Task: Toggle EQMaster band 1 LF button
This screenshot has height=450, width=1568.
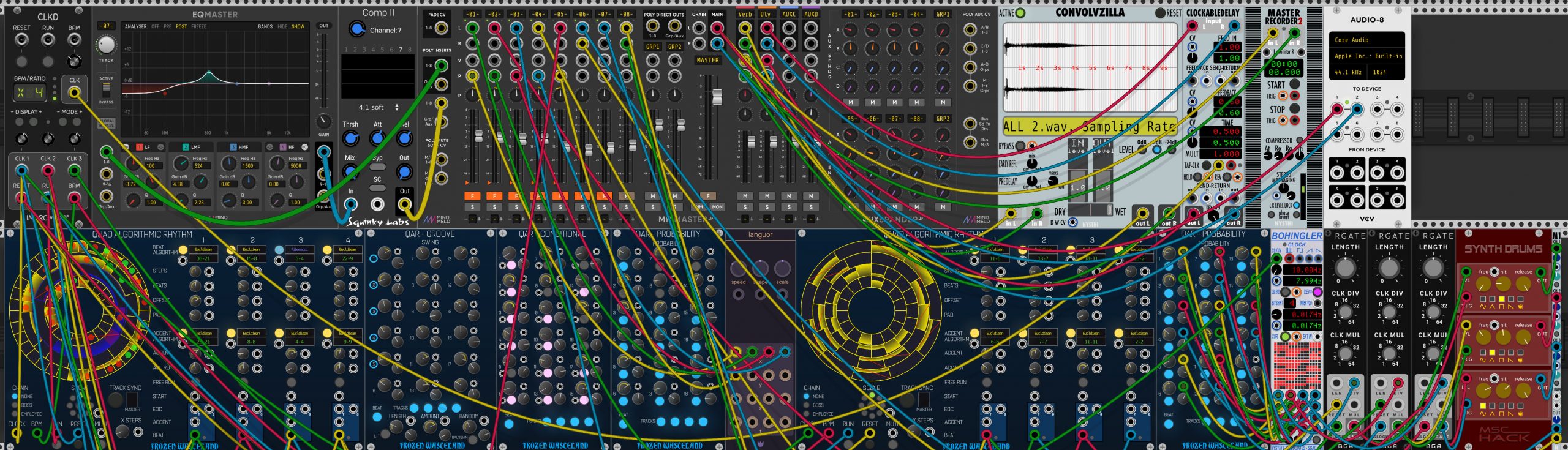Action: [x=139, y=147]
